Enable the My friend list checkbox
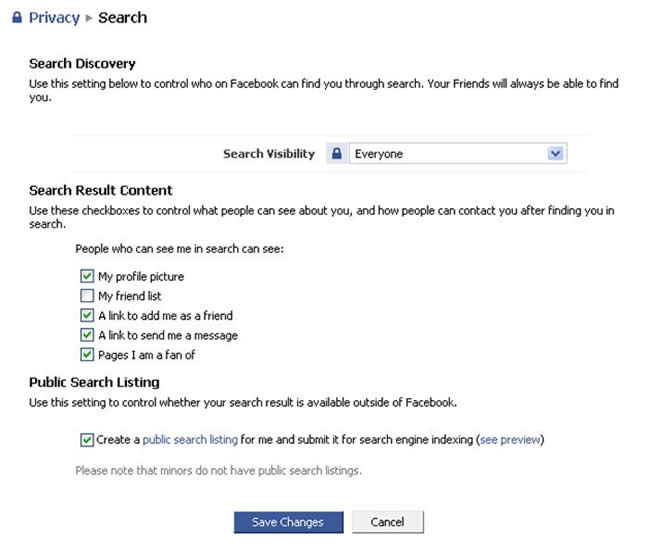650x552 pixels. coord(87,295)
